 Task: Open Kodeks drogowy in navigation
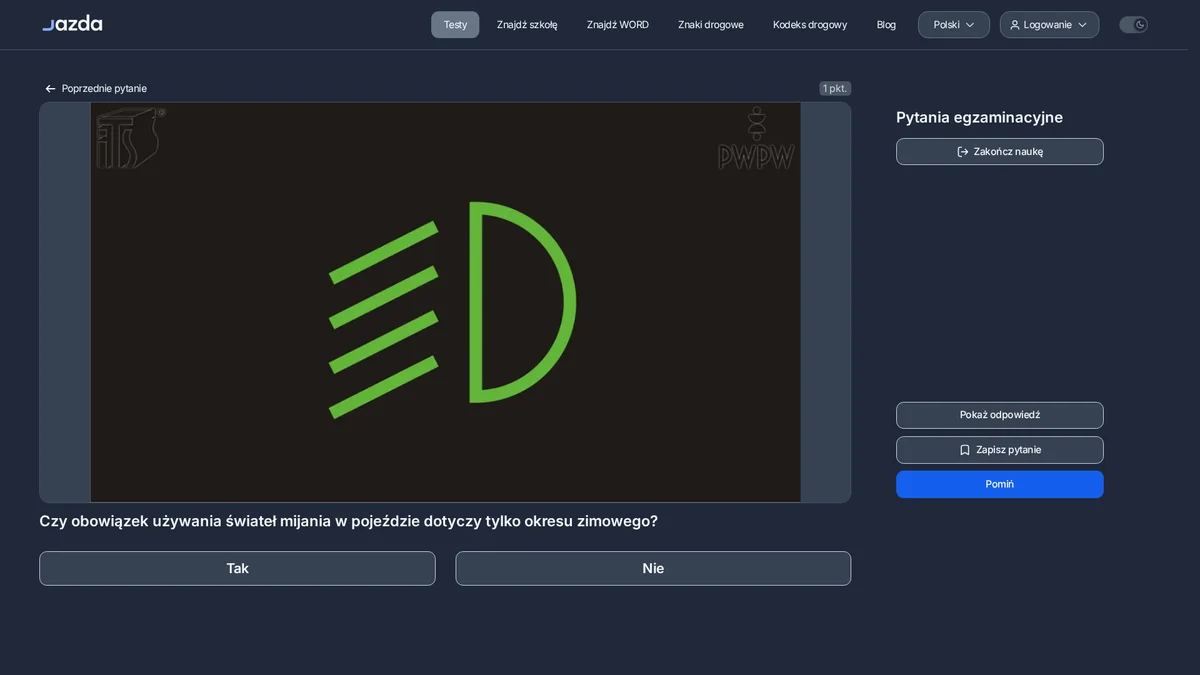point(810,25)
